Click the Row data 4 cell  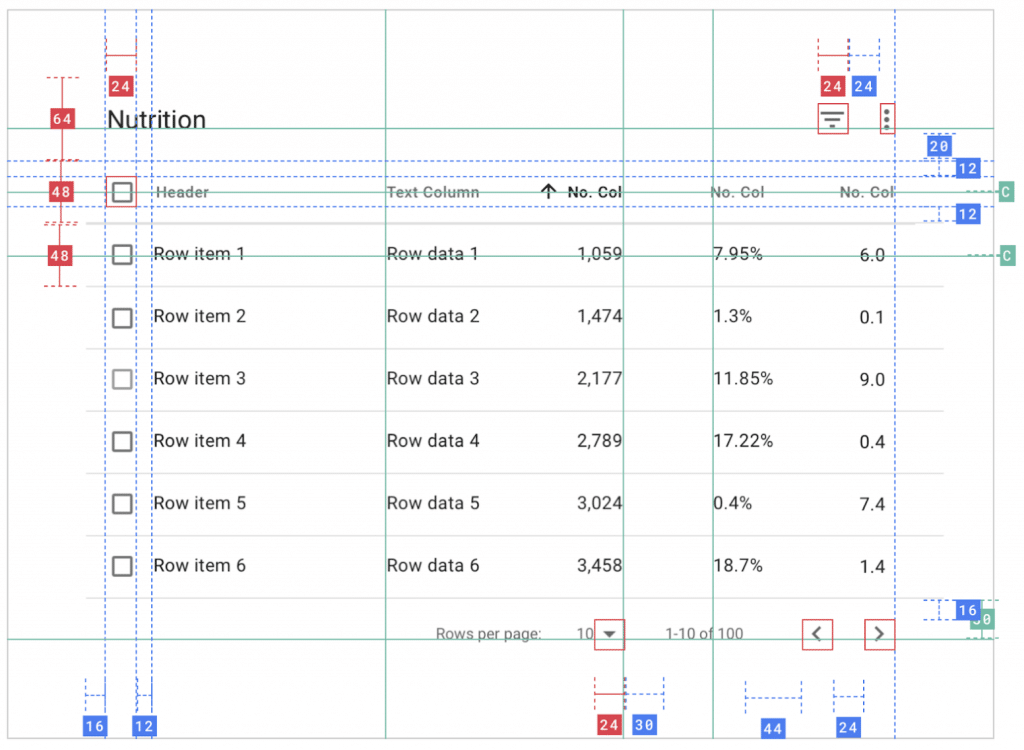click(x=433, y=441)
